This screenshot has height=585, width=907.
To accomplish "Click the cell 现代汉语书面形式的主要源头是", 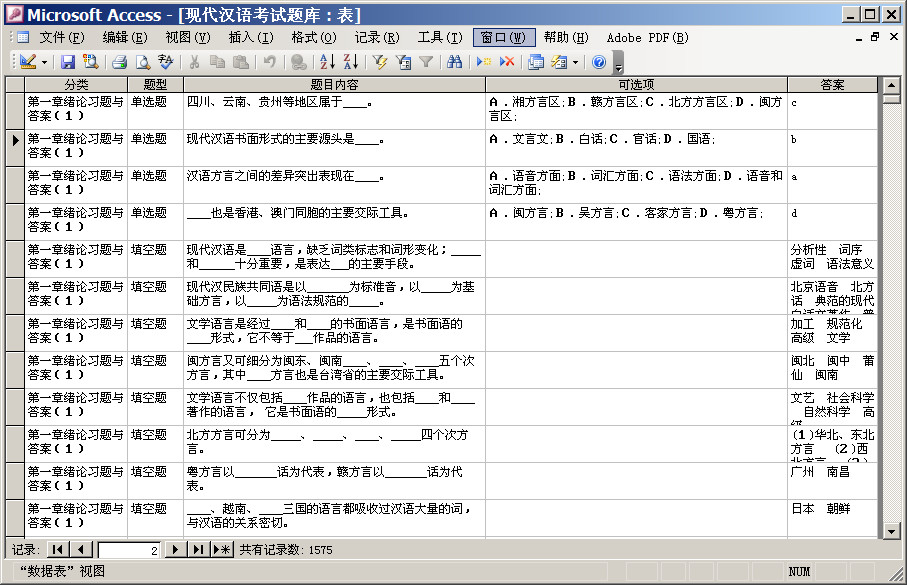I will pyautogui.click(x=334, y=148).
